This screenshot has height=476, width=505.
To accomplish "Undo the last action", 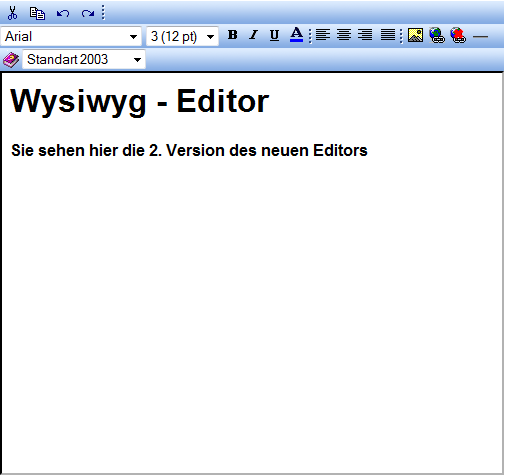I will click(63, 13).
